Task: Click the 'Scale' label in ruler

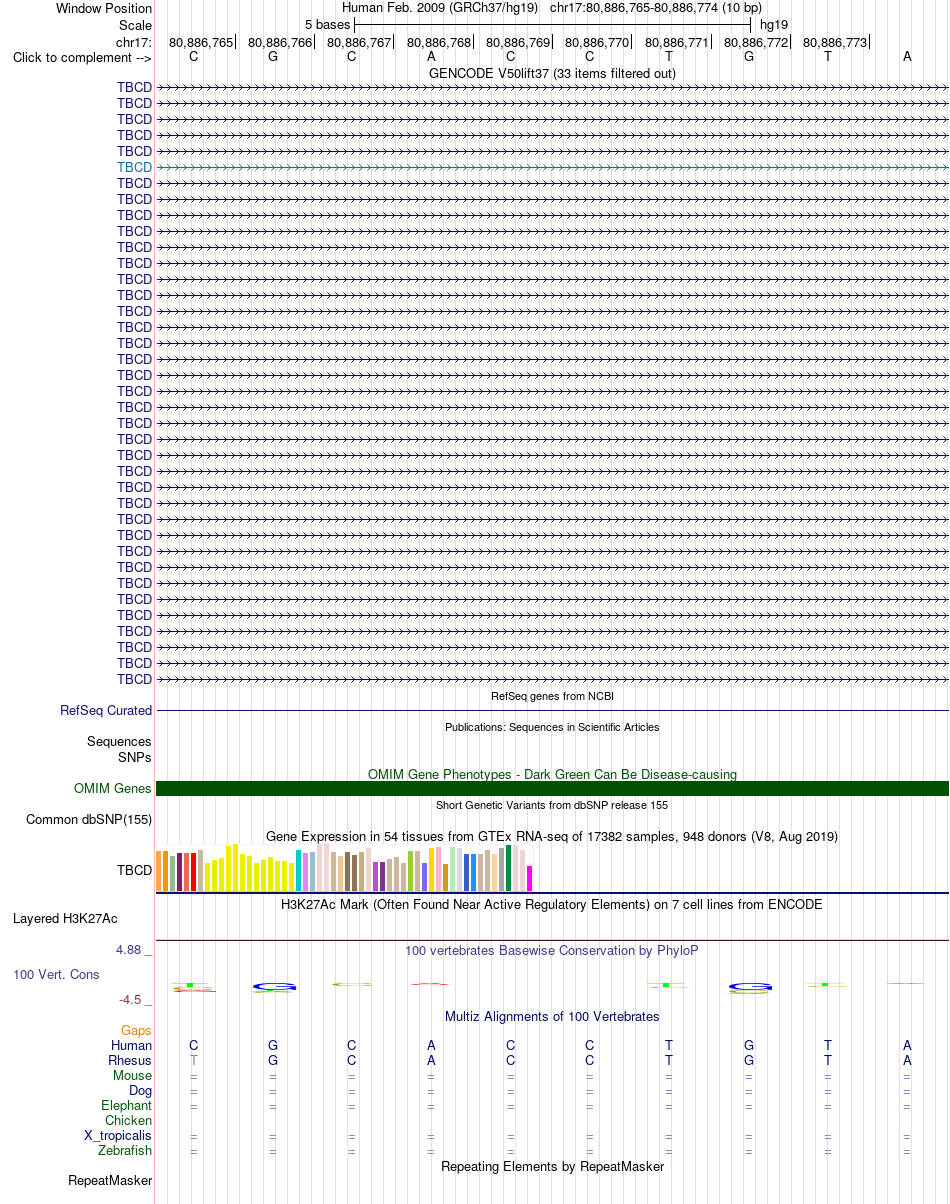Action: [x=135, y=25]
